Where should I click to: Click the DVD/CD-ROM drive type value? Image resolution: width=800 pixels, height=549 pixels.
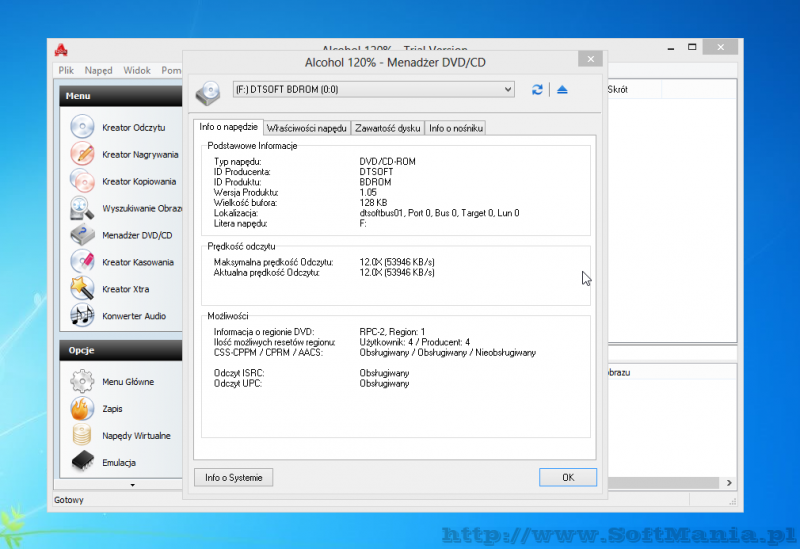pos(387,162)
